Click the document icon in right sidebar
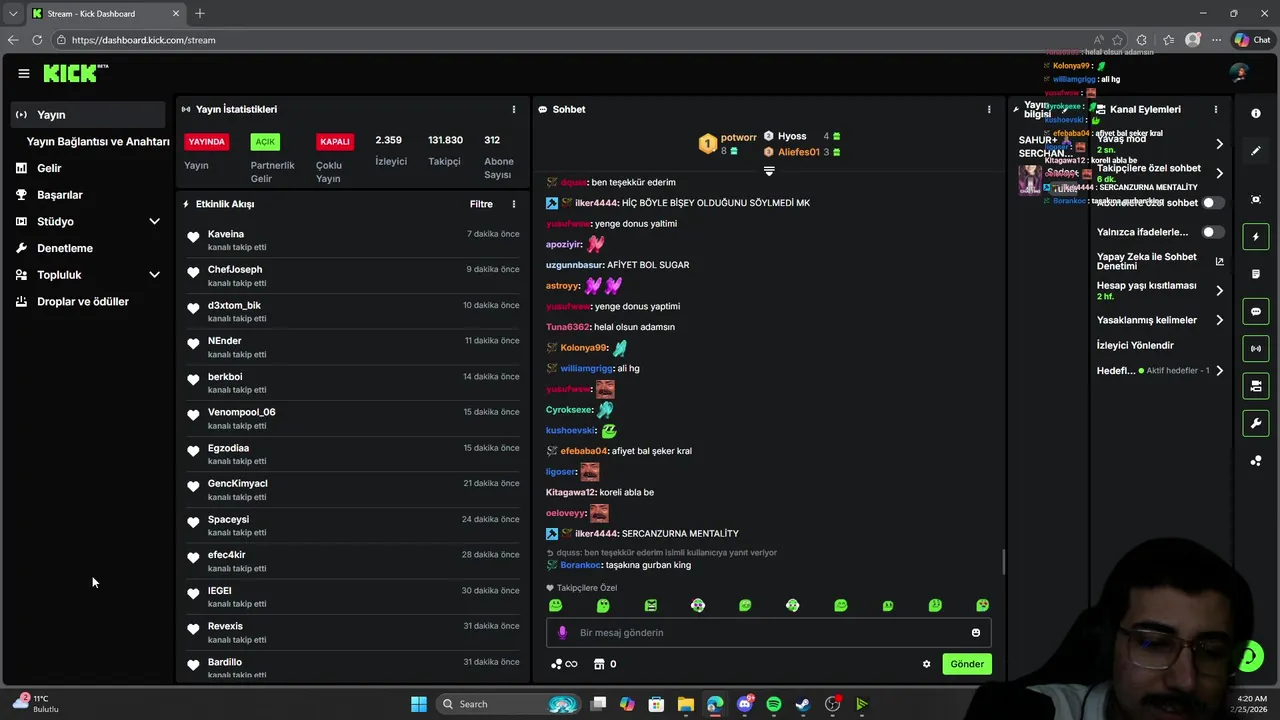 click(x=1256, y=274)
